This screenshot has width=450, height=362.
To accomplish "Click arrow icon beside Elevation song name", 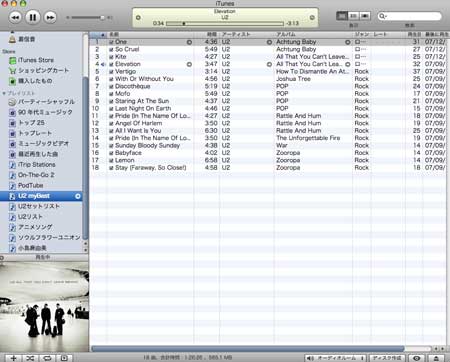I will pyautogui.click(x=189, y=64).
